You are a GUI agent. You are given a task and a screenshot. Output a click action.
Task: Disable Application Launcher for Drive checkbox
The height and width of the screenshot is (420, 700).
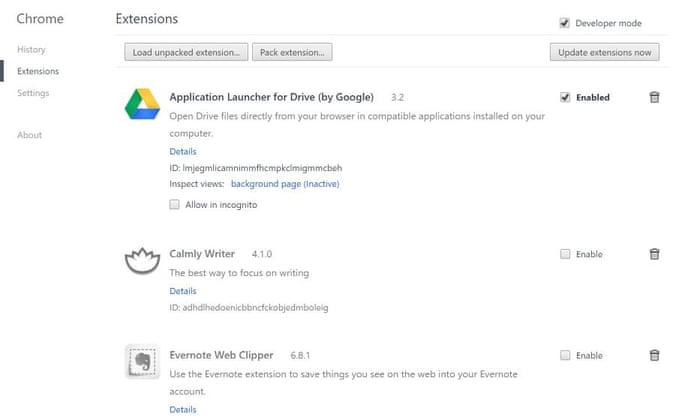click(x=565, y=97)
